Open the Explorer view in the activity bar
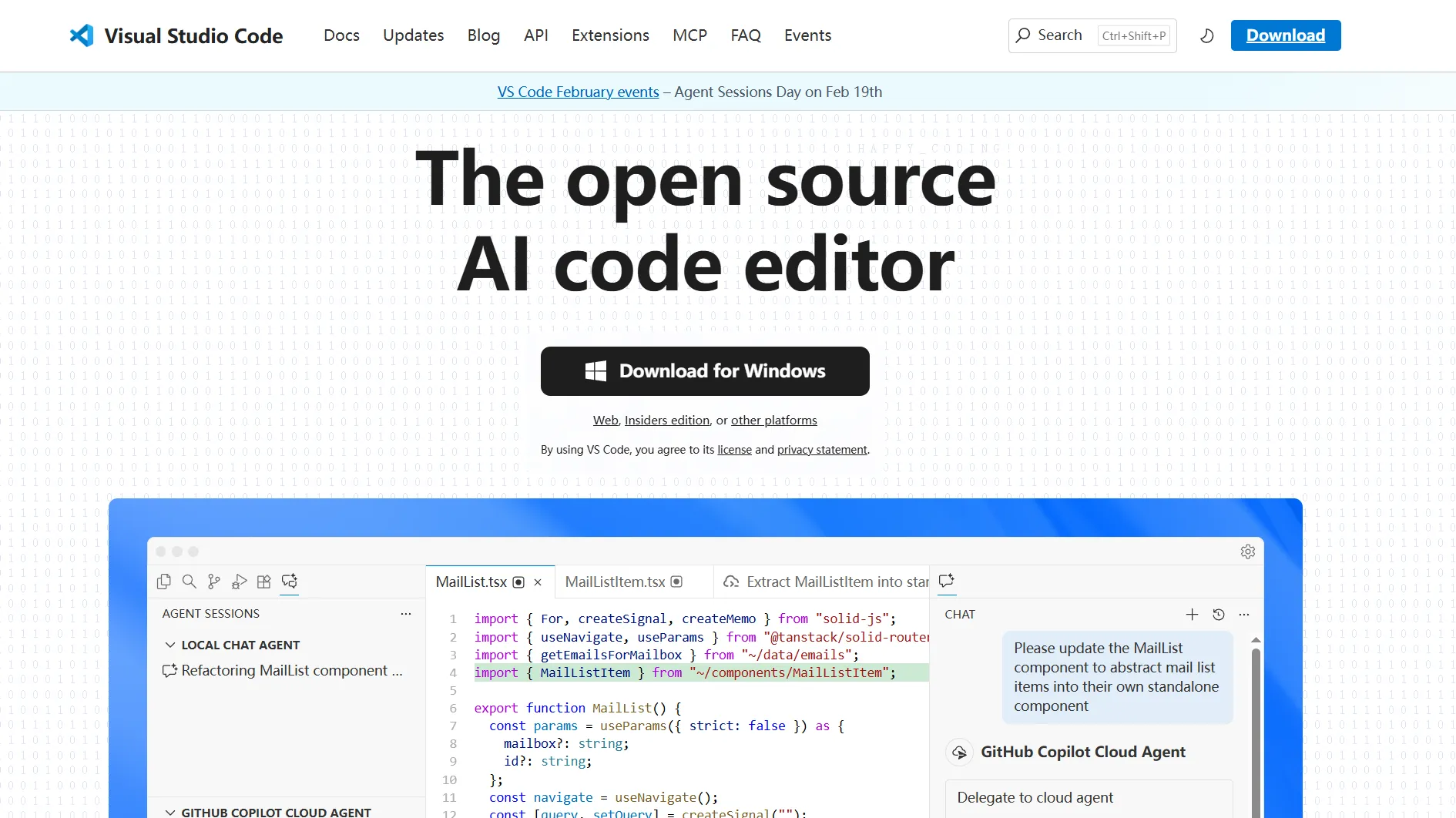Image resolution: width=1456 pixels, height=818 pixels. [x=164, y=582]
